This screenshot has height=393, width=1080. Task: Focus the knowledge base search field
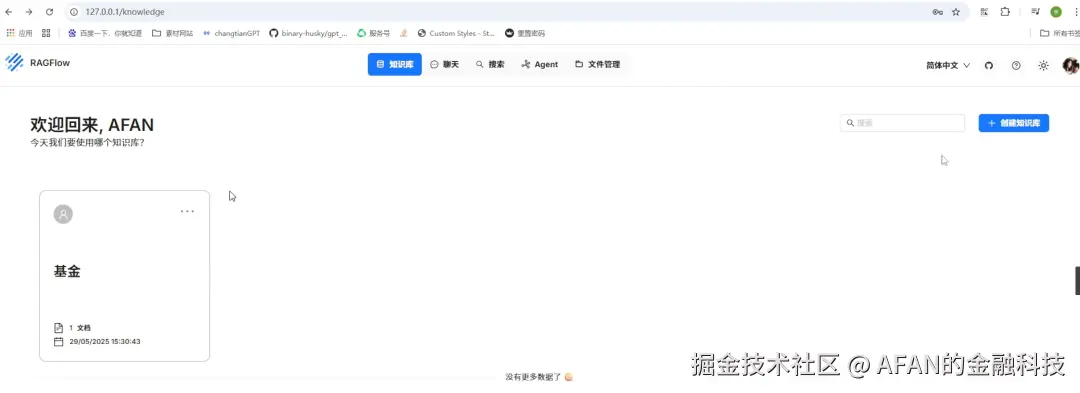tap(902, 123)
